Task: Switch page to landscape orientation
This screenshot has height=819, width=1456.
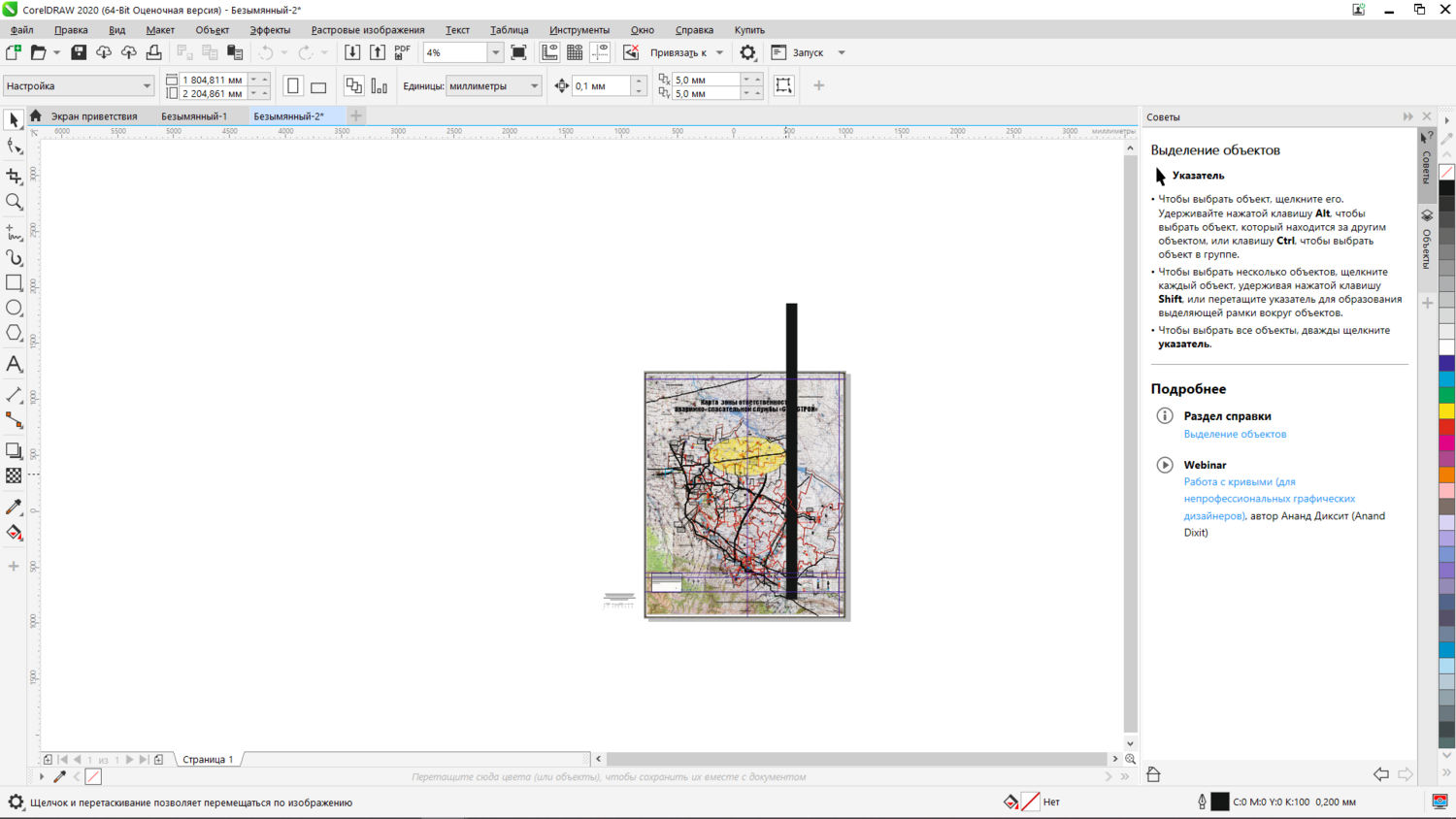Action: (x=318, y=86)
